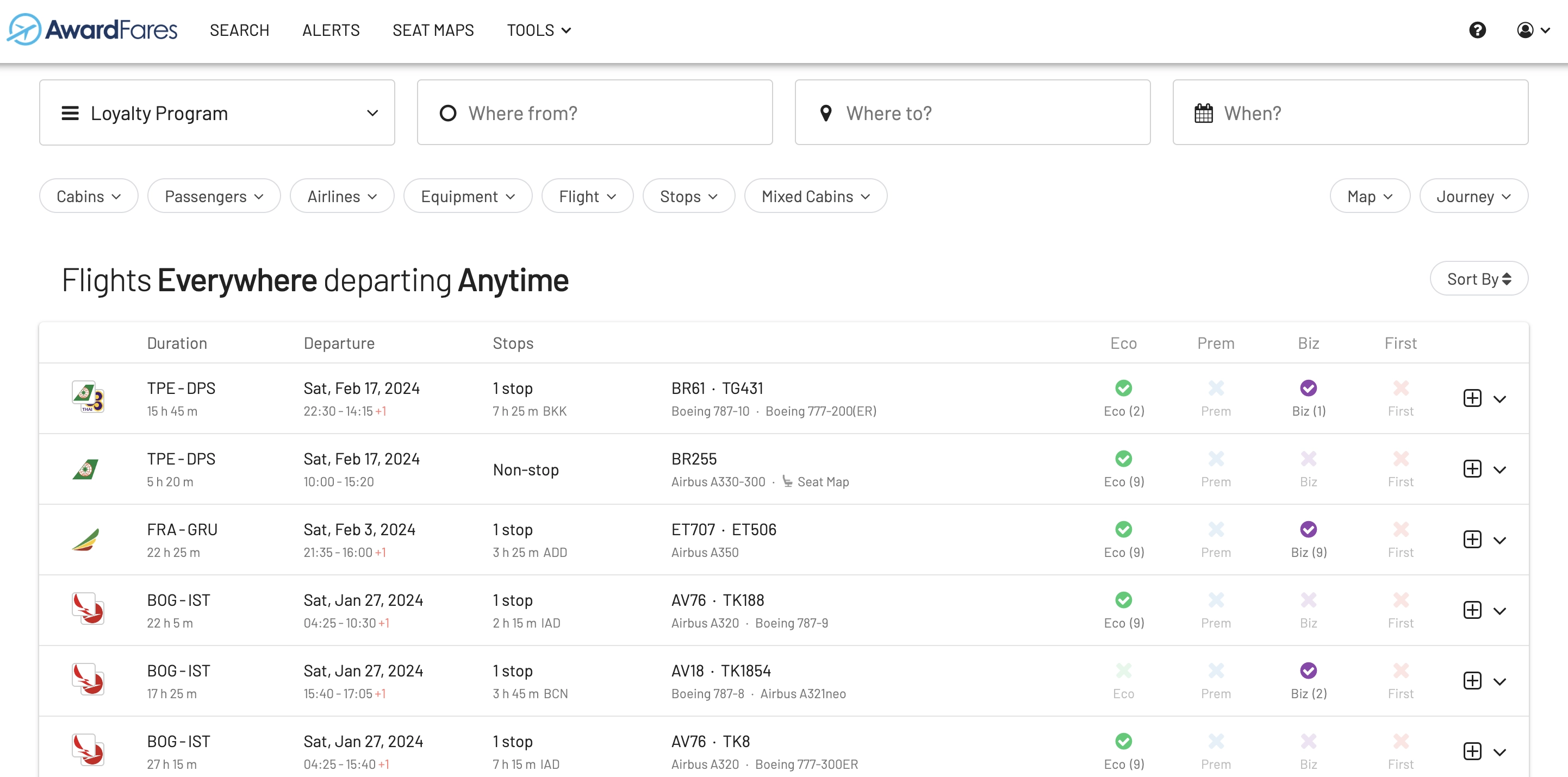Screen dimensions: 1568x777
Task: Click Sat, Feb 3, 2024 departure date
Action: 359,529
